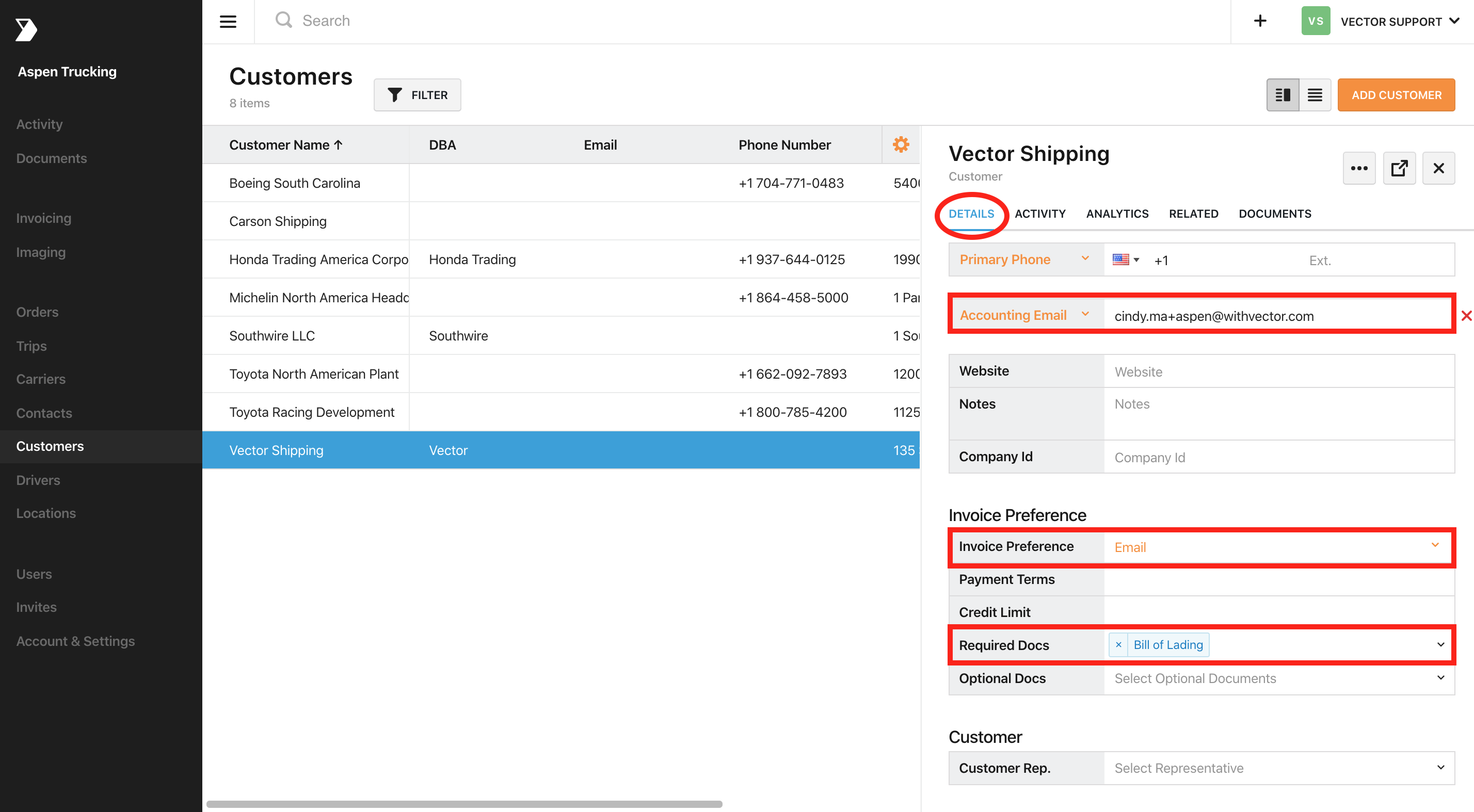Open Contacts in the sidebar
This screenshot has width=1474, height=812.
(x=44, y=413)
